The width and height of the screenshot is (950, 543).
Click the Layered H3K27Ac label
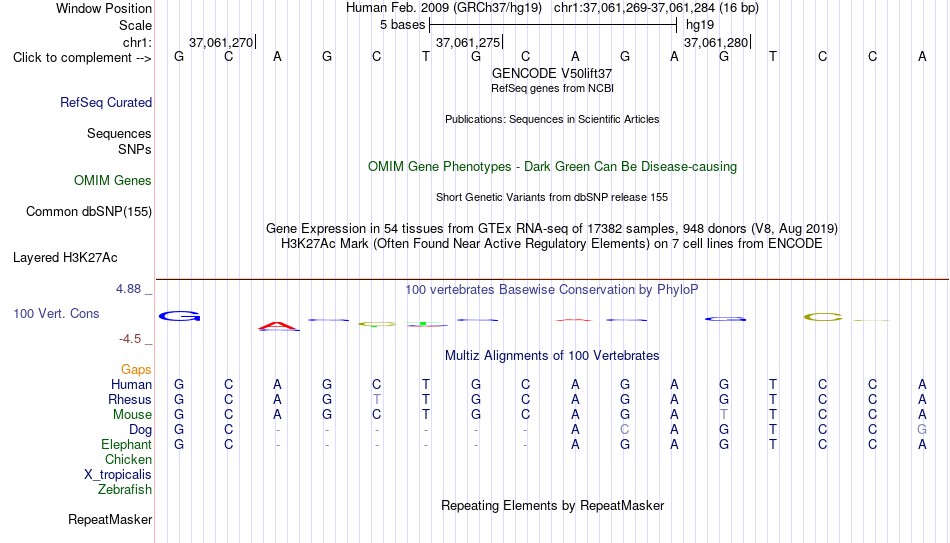65,258
